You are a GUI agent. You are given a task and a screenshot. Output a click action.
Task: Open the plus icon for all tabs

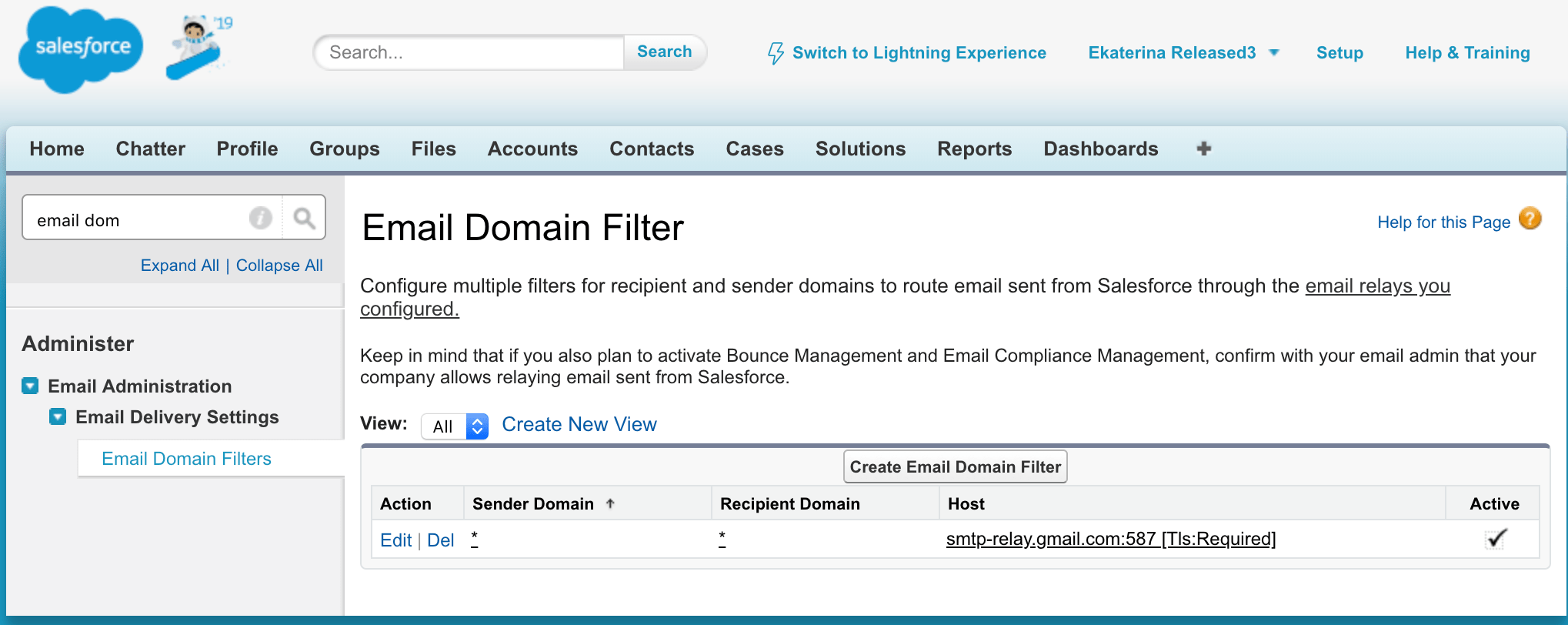coord(1204,149)
